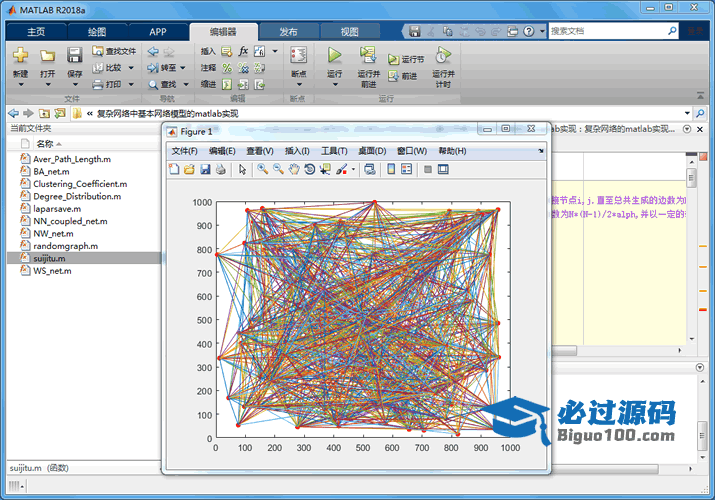This screenshot has width=715, height=500.
Task: Click the 查找文件 button
Action: pyautogui.click(x=115, y=51)
